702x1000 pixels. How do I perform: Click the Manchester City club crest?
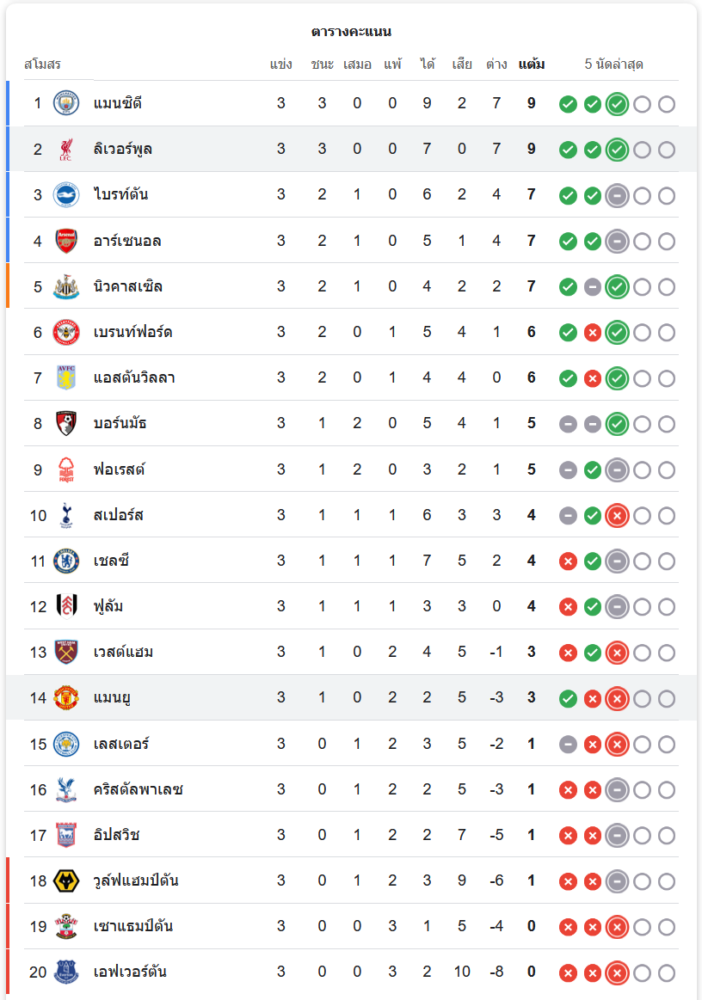pyautogui.click(x=66, y=103)
